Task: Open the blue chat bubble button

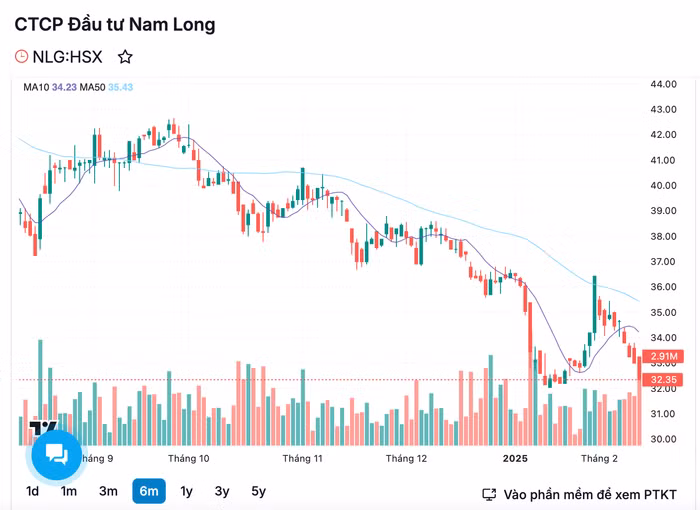Action: 56,456
